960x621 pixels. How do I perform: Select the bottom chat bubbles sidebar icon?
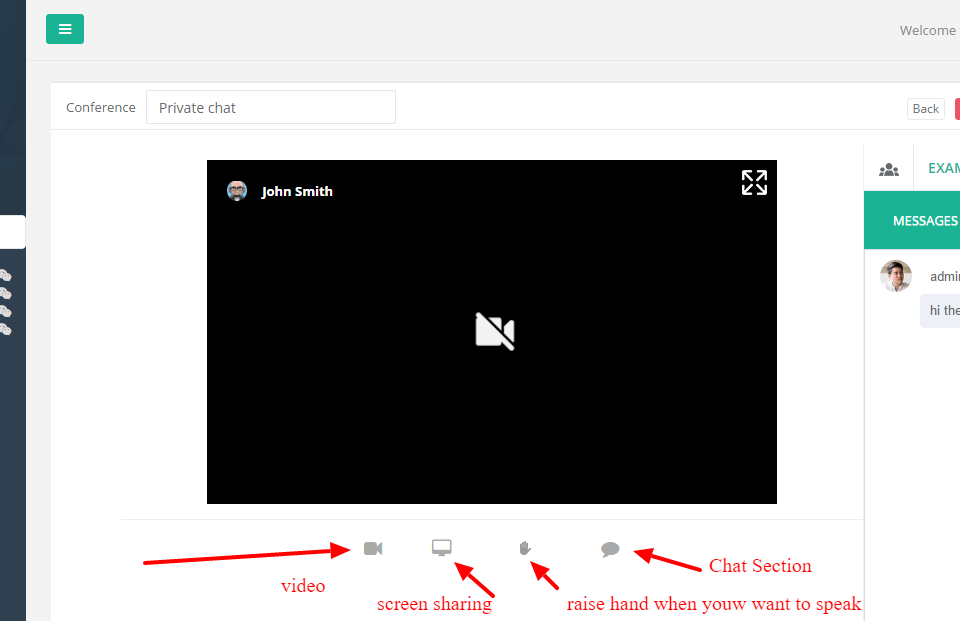coord(5,329)
